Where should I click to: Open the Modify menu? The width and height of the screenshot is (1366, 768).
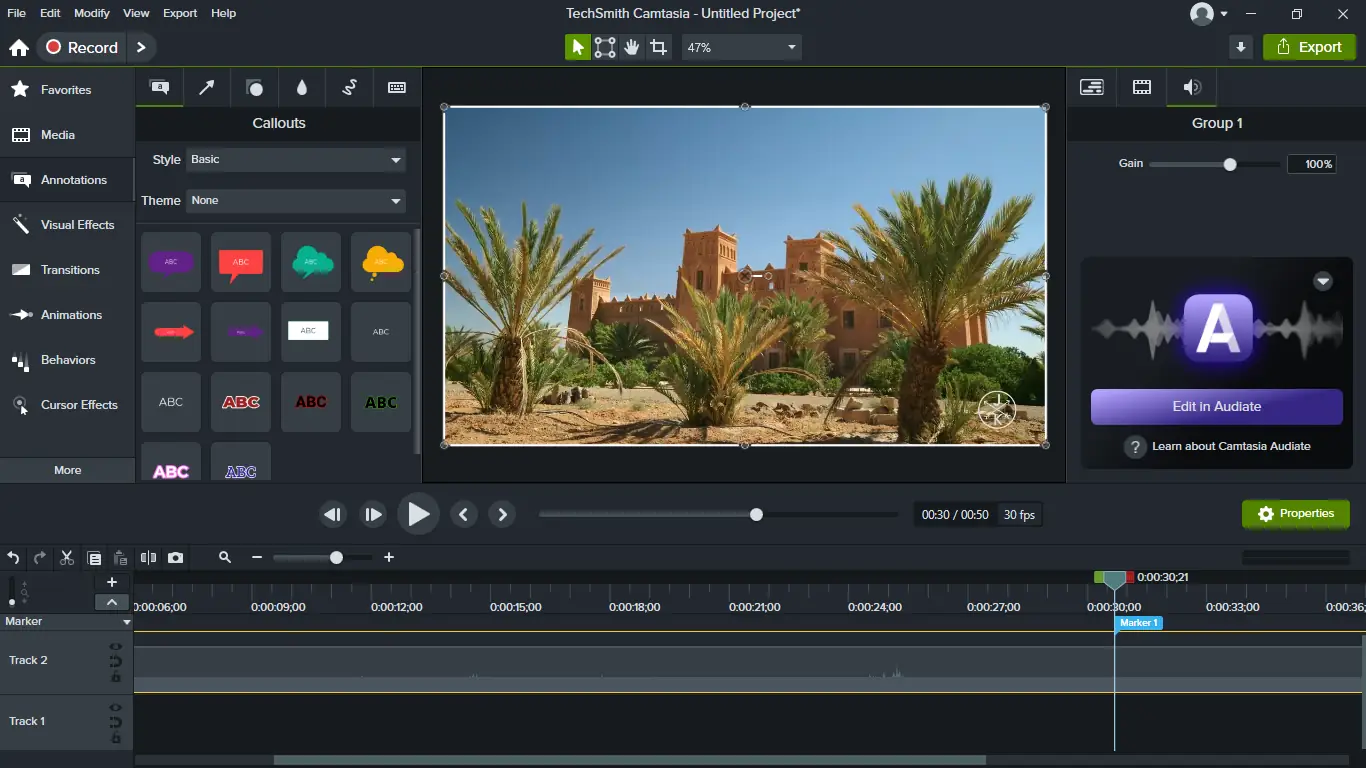tap(92, 13)
